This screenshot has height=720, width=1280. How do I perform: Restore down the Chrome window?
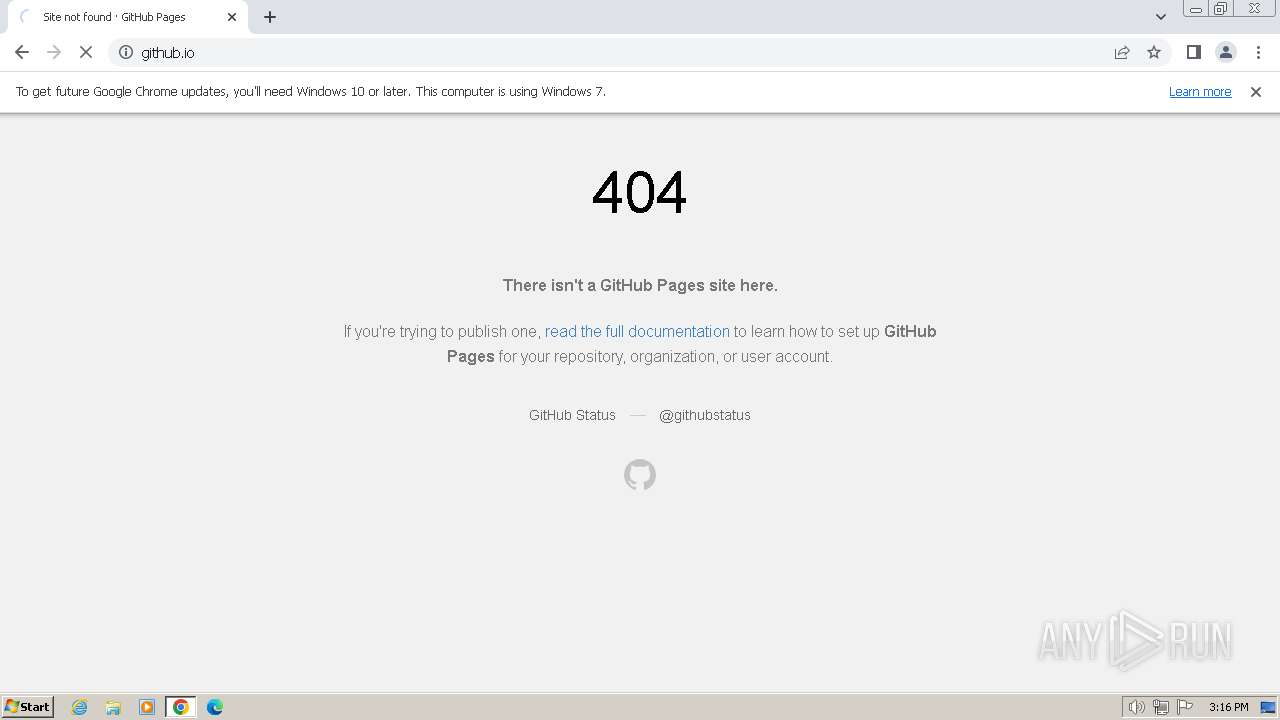pos(1221,8)
